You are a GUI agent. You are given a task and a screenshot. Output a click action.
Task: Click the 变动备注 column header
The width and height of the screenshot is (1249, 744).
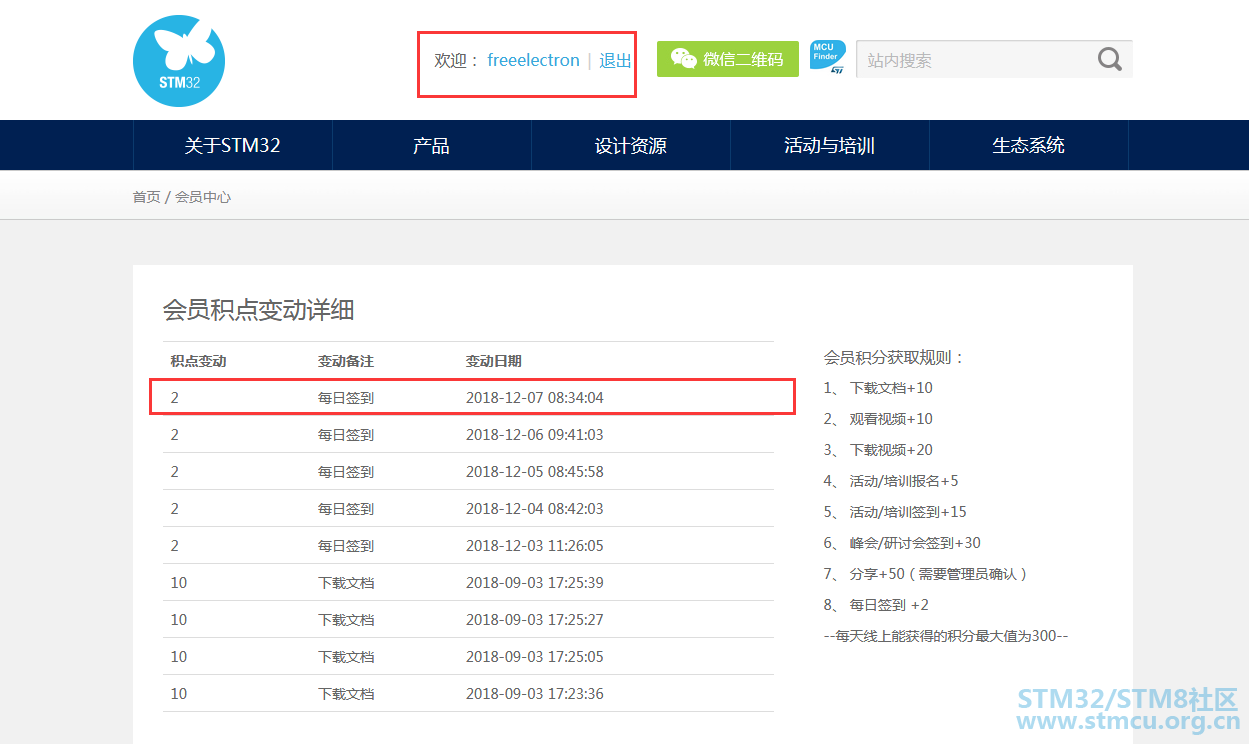pyautogui.click(x=346, y=361)
